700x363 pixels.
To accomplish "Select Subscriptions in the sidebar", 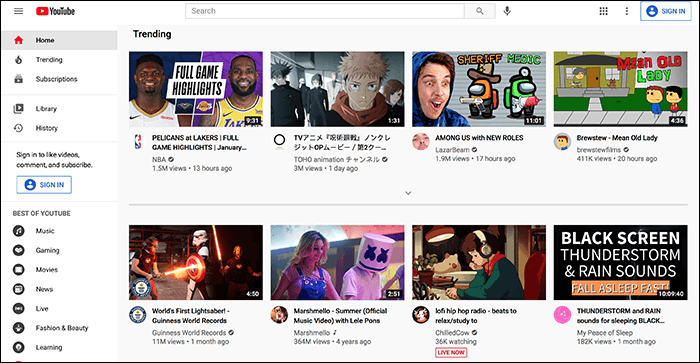I will click(59, 79).
